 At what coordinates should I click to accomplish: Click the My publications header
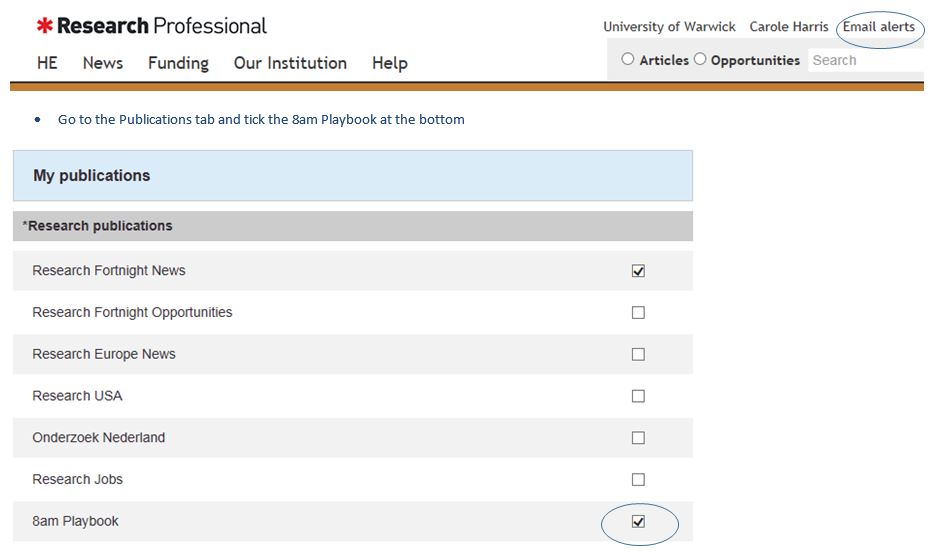point(92,176)
